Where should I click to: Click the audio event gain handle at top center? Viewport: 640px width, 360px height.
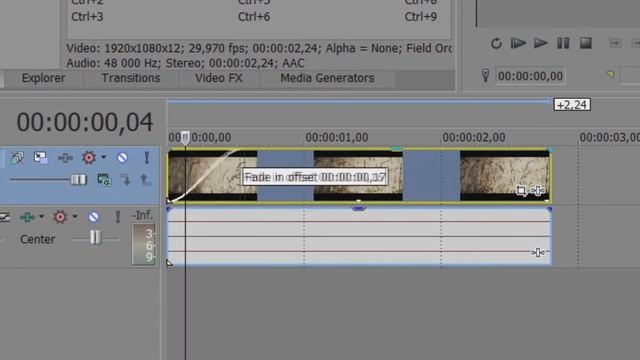358,209
